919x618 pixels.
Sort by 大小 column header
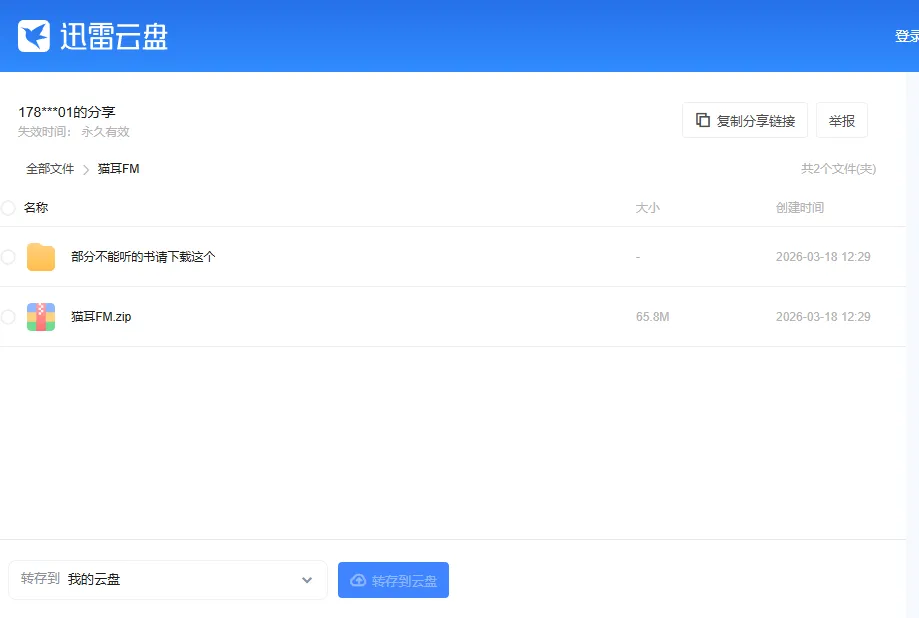point(648,208)
